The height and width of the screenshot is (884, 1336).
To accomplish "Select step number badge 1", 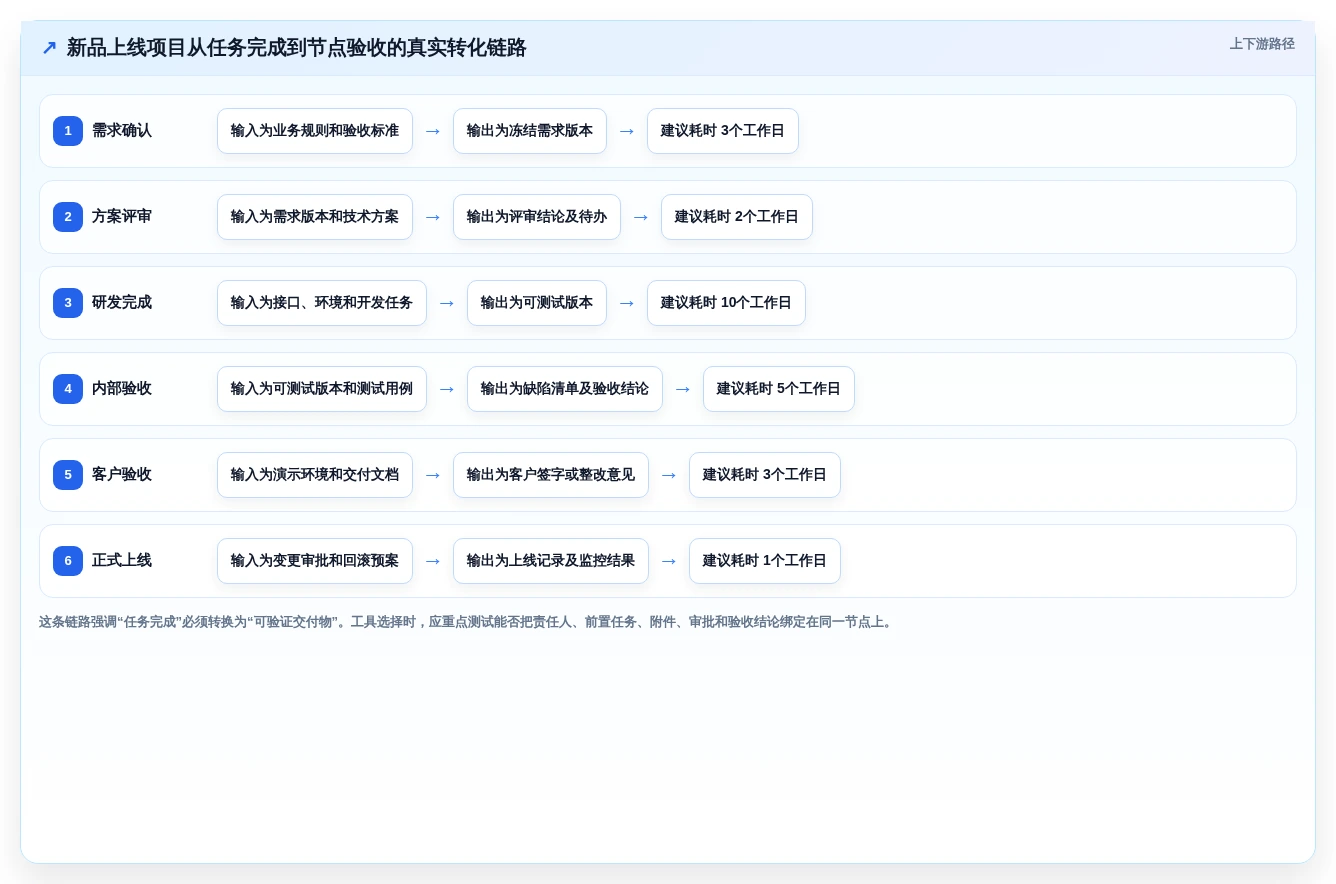I will point(68,131).
